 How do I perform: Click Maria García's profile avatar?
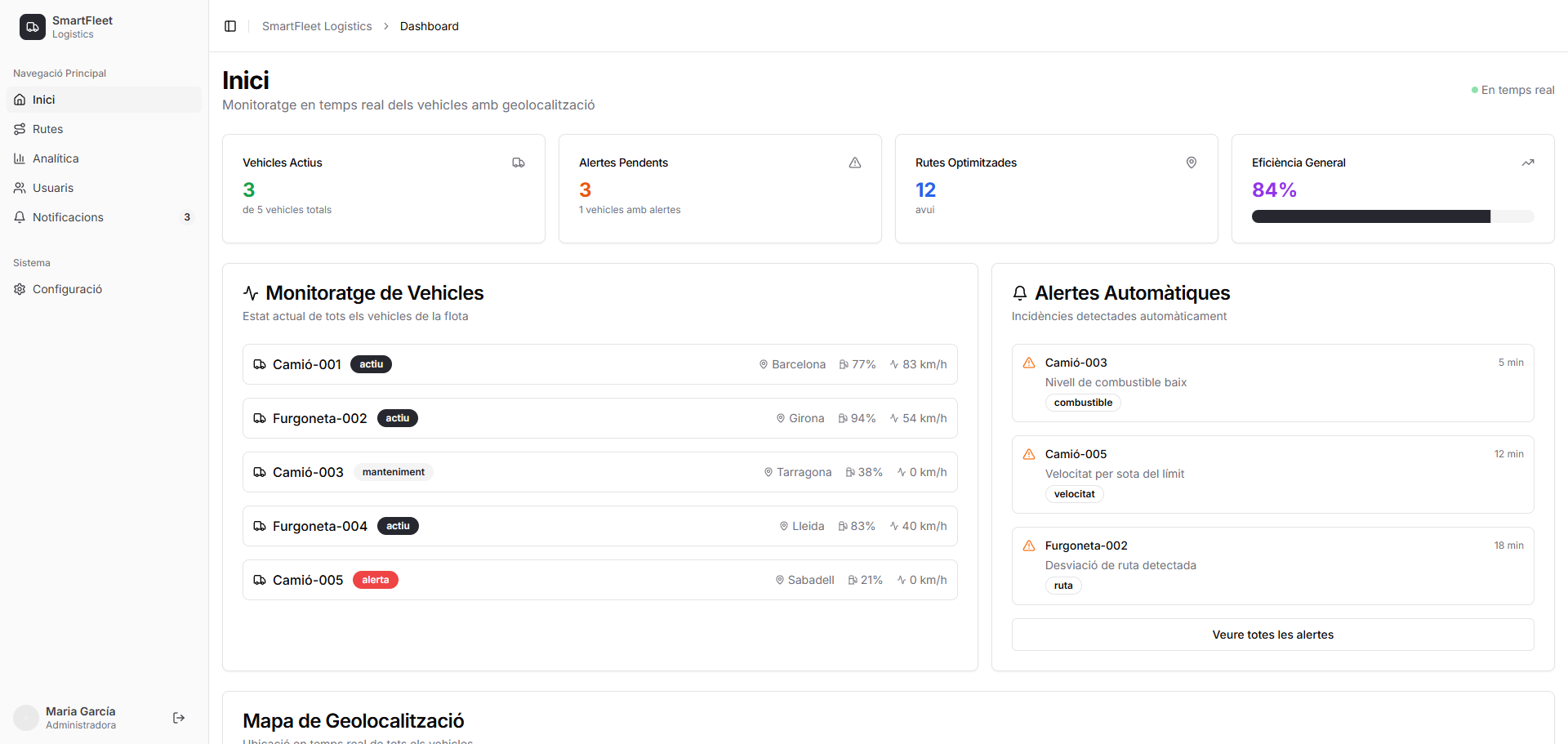(x=26, y=717)
